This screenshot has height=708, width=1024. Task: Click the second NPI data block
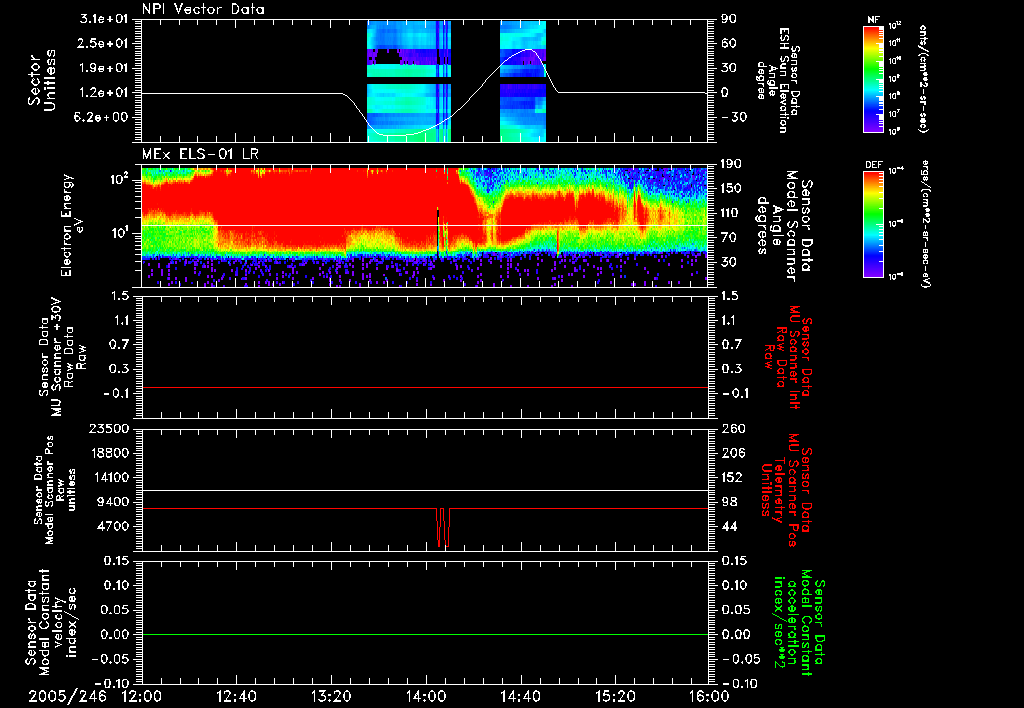click(522, 81)
